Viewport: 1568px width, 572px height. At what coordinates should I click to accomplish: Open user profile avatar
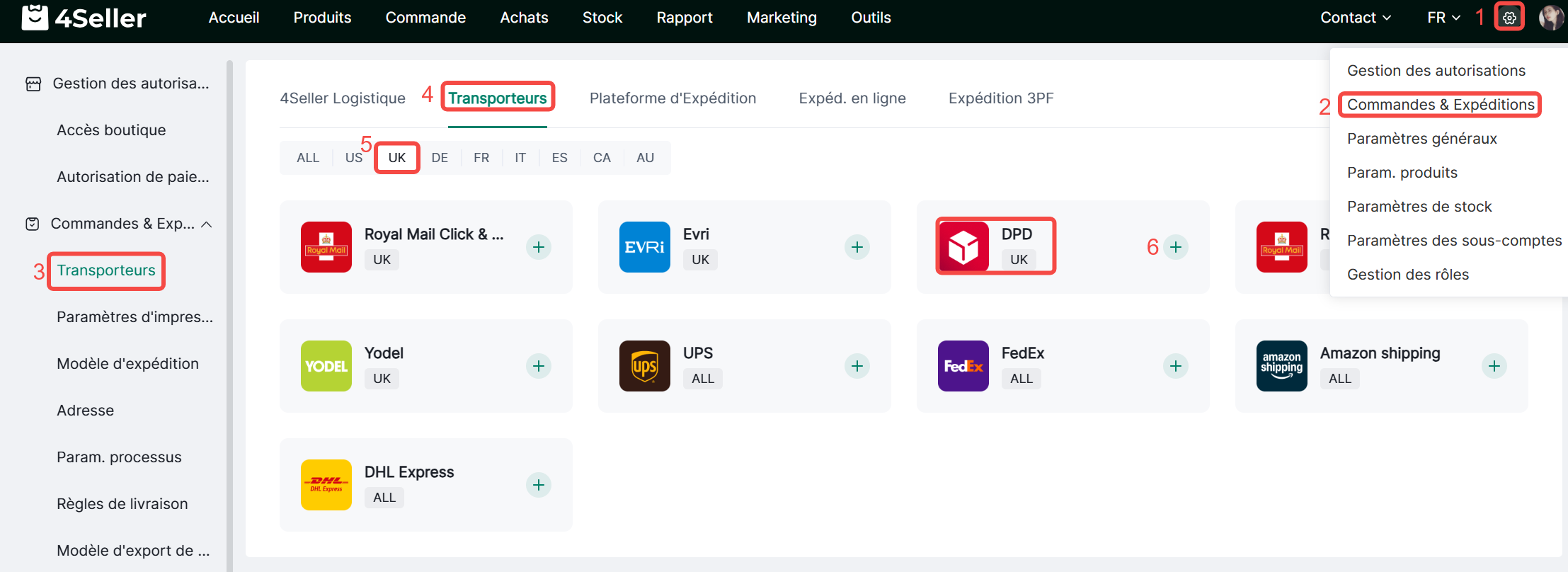(1550, 18)
